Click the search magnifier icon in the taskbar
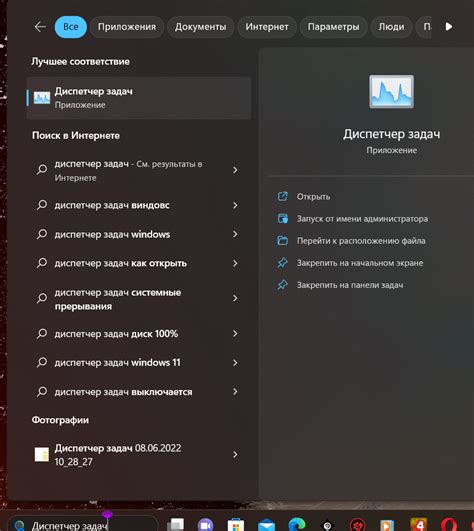This screenshot has width=474, height=531. pos(20,526)
